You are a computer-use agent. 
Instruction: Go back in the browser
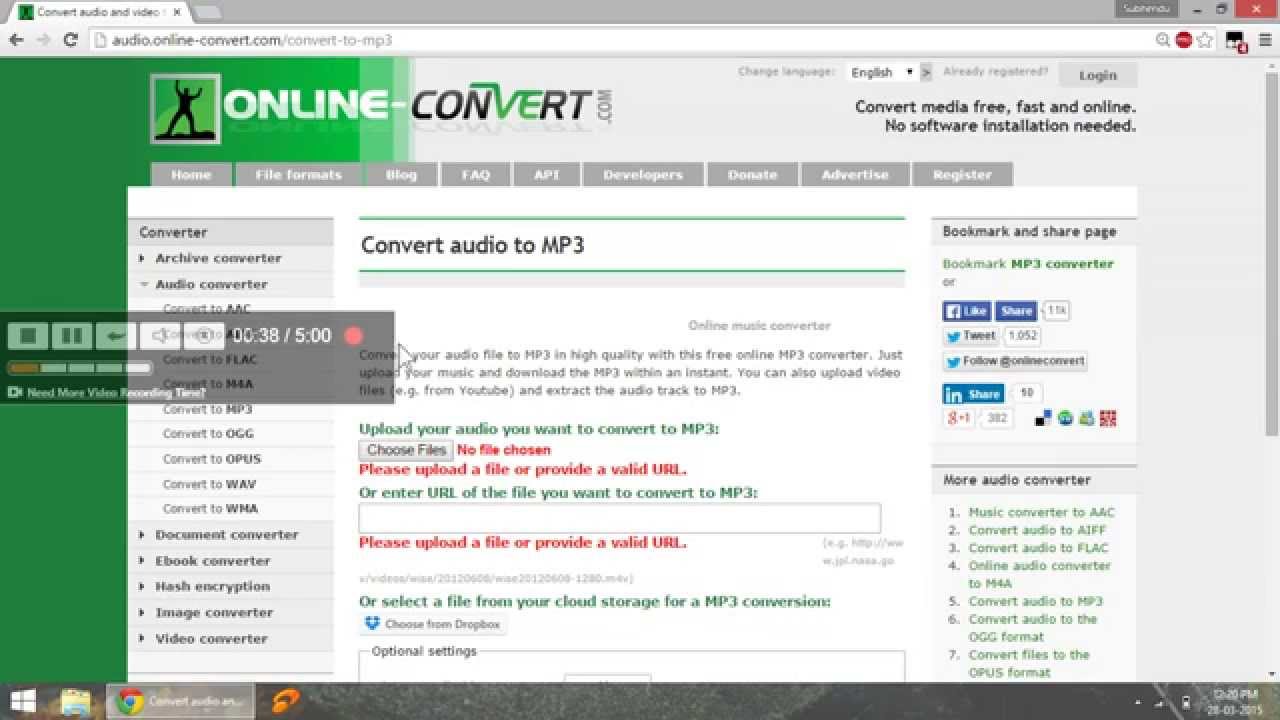tap(16, 40)
